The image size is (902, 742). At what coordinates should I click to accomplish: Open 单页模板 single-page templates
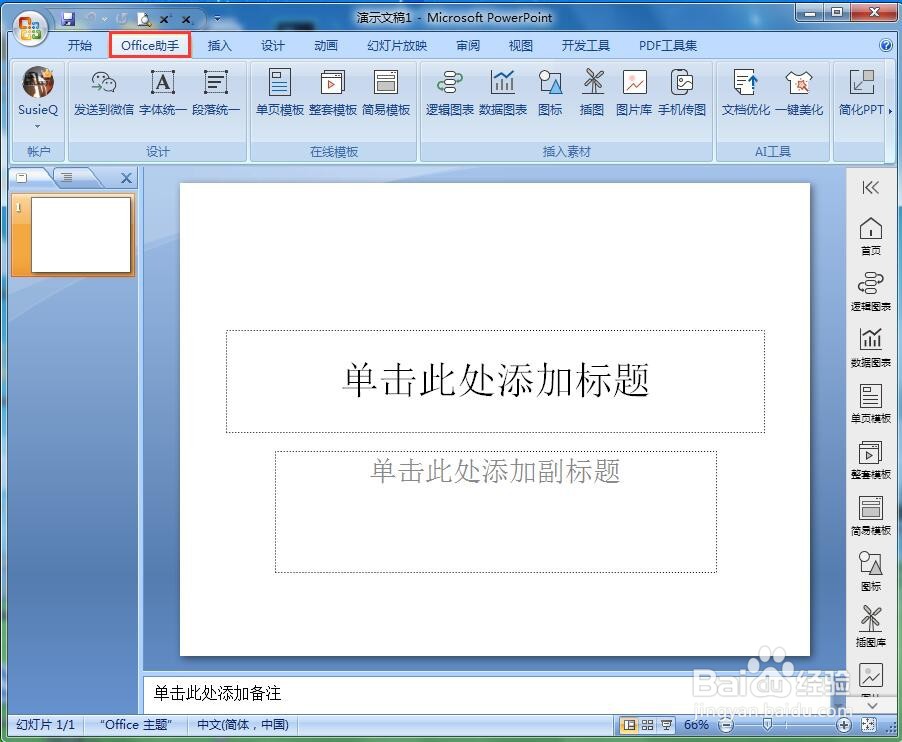tap(279, 95)
